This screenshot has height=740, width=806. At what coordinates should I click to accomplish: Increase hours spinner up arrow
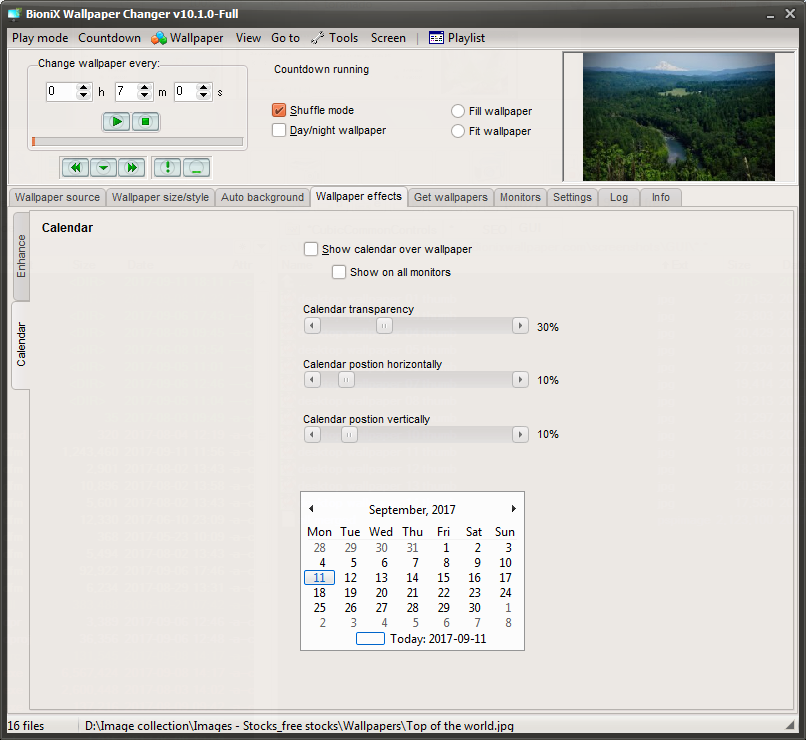tap(83, 87)
